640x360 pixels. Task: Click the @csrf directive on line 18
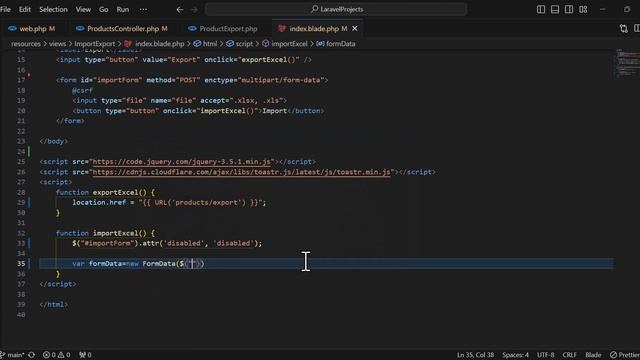click(82, 90)
